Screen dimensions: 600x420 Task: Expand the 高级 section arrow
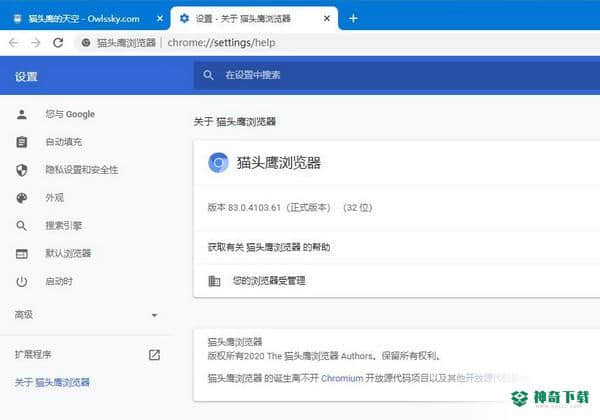(x=155, y=315)
